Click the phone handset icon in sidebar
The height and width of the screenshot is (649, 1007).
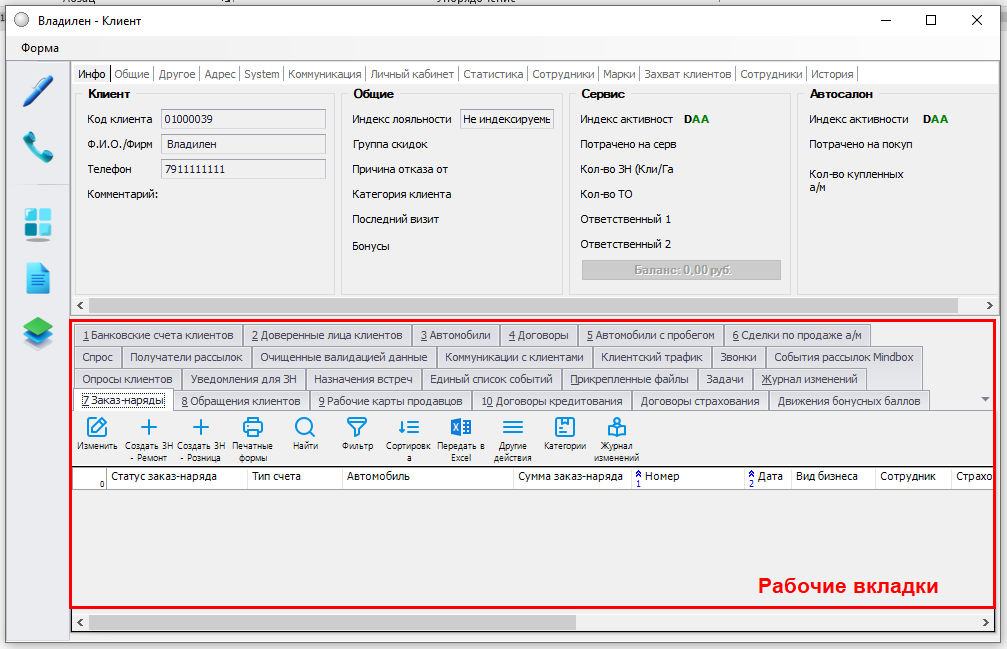click(37, 148)
